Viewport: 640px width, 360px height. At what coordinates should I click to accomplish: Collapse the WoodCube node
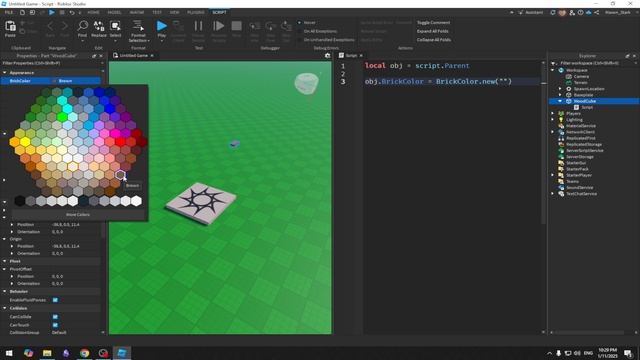pos(560,101)
